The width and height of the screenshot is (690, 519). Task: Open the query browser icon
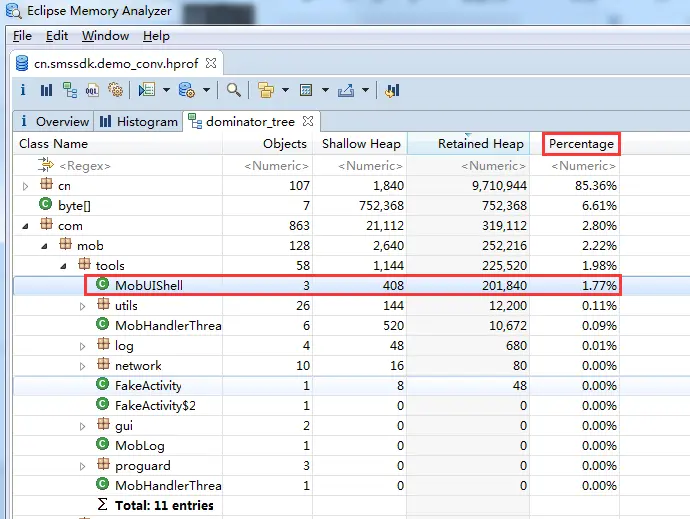point(187,90)
